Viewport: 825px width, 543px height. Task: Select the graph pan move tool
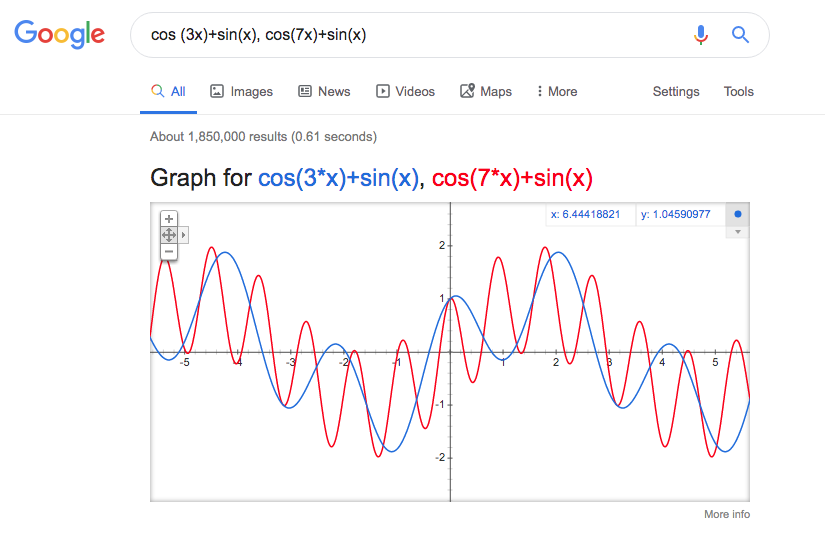pos(169,235)
